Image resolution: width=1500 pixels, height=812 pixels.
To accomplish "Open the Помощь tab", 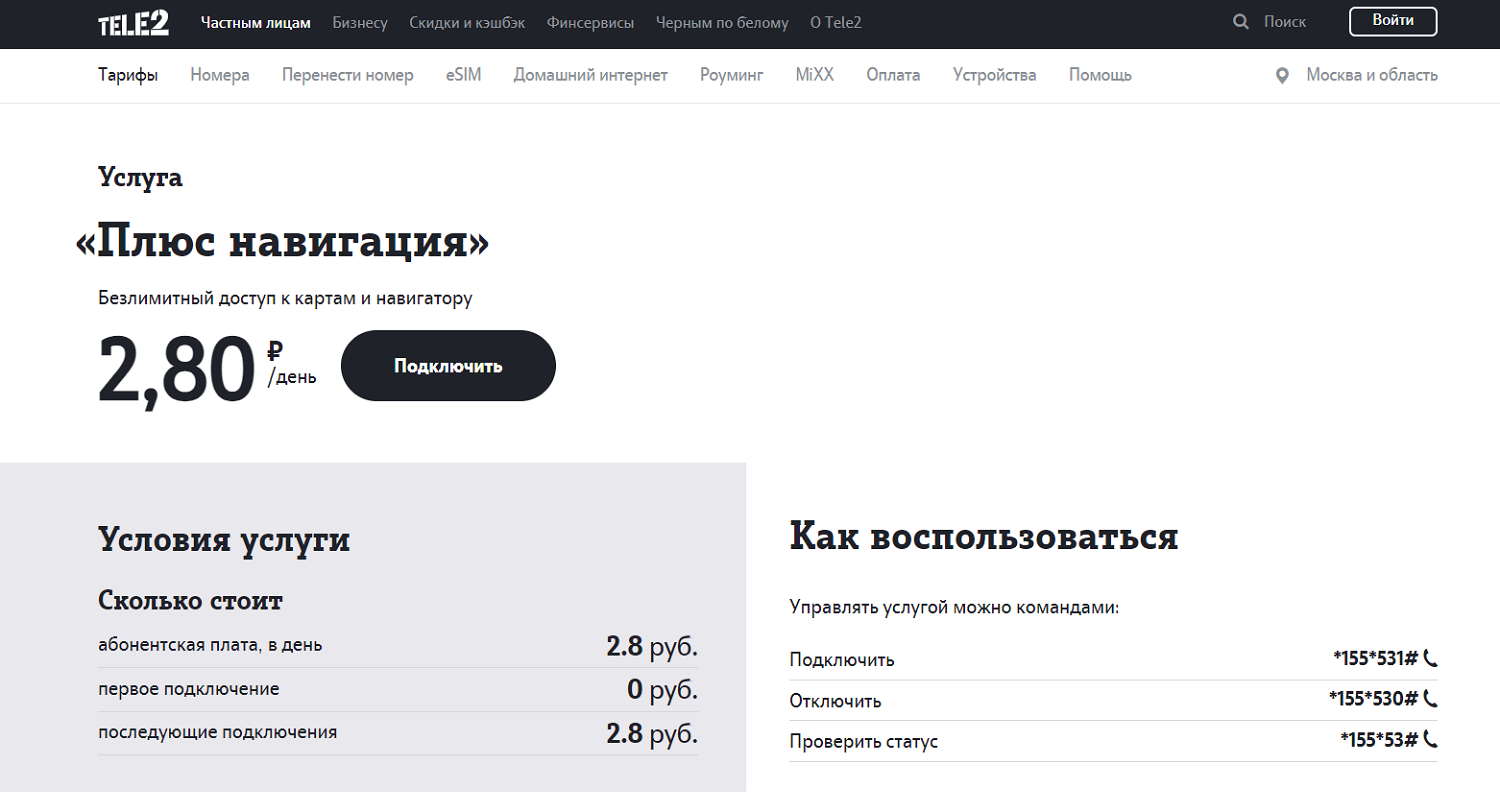I will point(1100,75).
